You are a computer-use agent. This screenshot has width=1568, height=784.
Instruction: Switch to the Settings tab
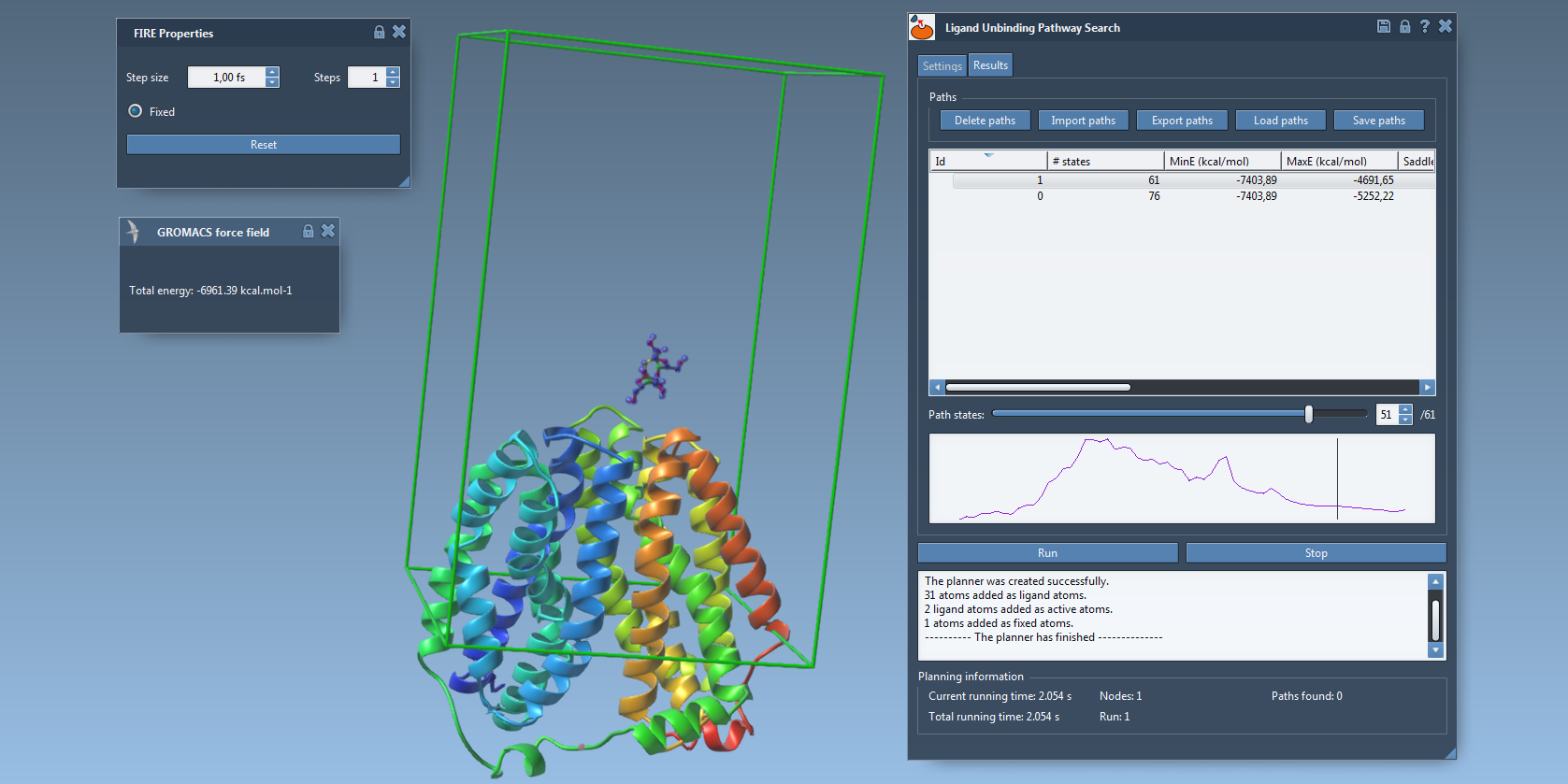point(942,66)
